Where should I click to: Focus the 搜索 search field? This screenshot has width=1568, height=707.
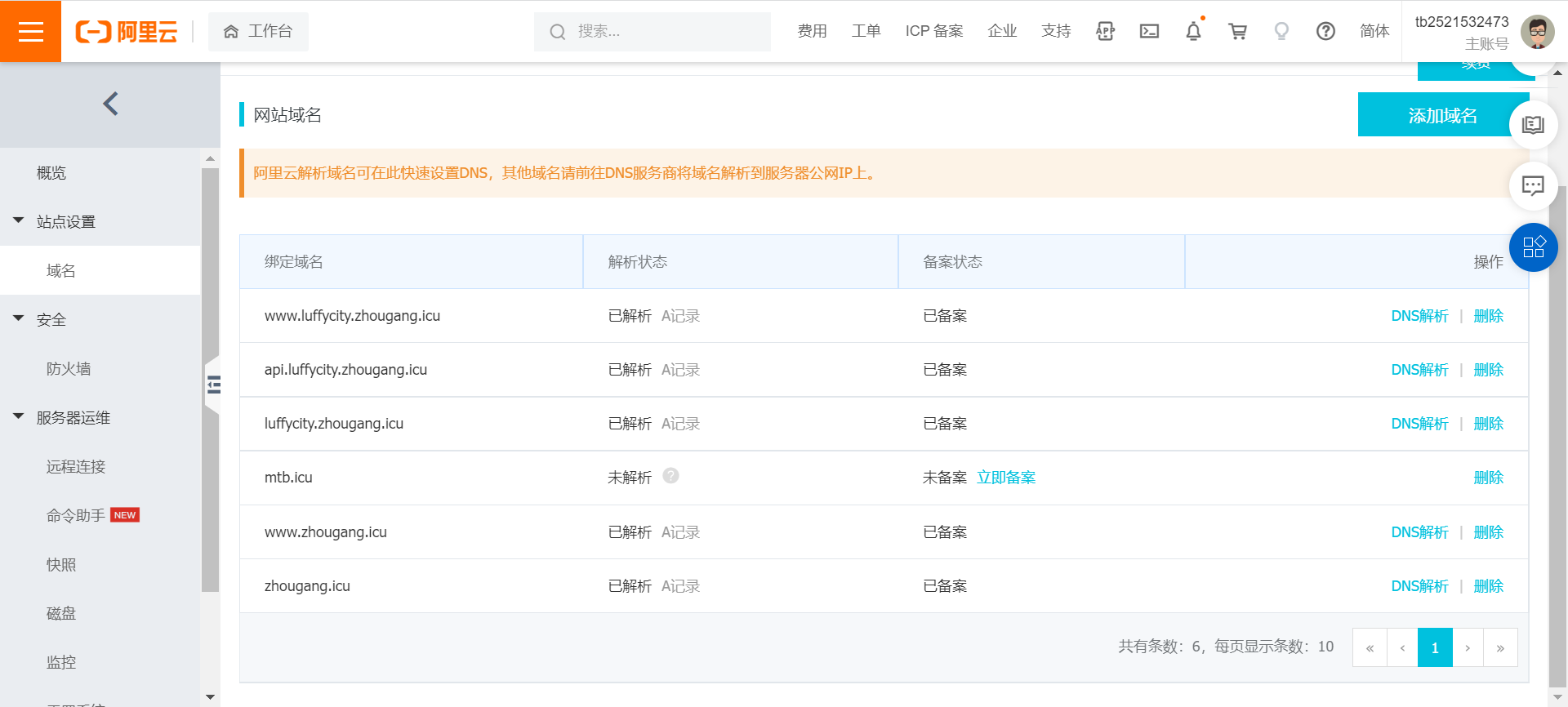pyautogui.click(x=653, y=32)
